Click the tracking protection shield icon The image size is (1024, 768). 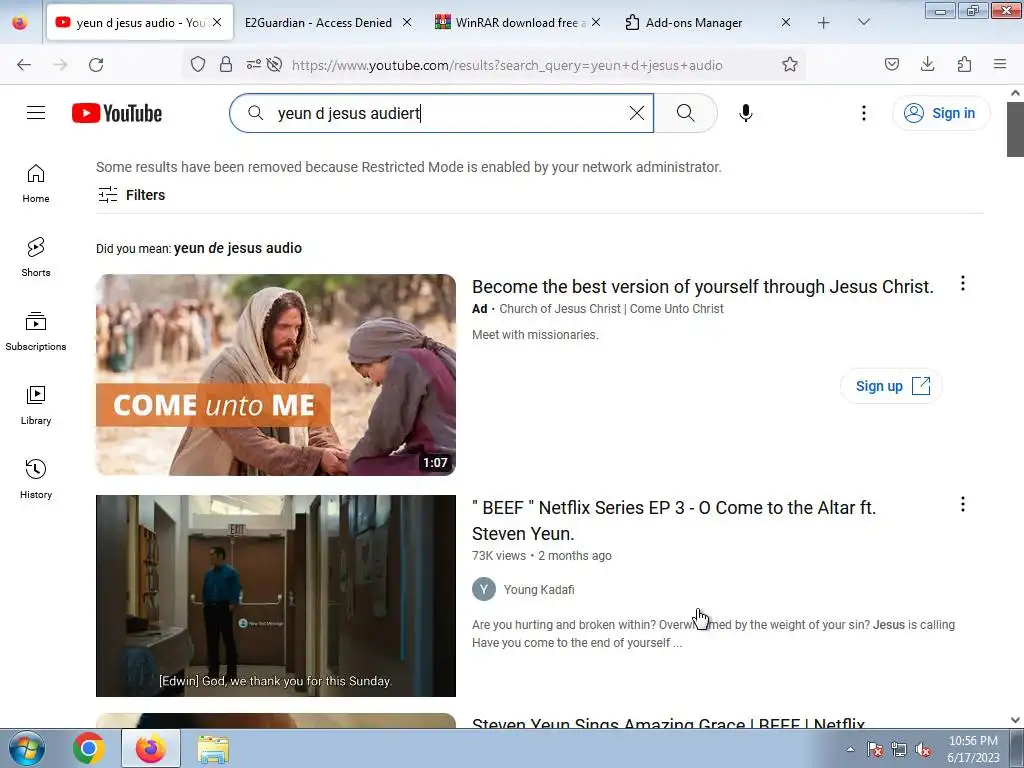[198, 64]
